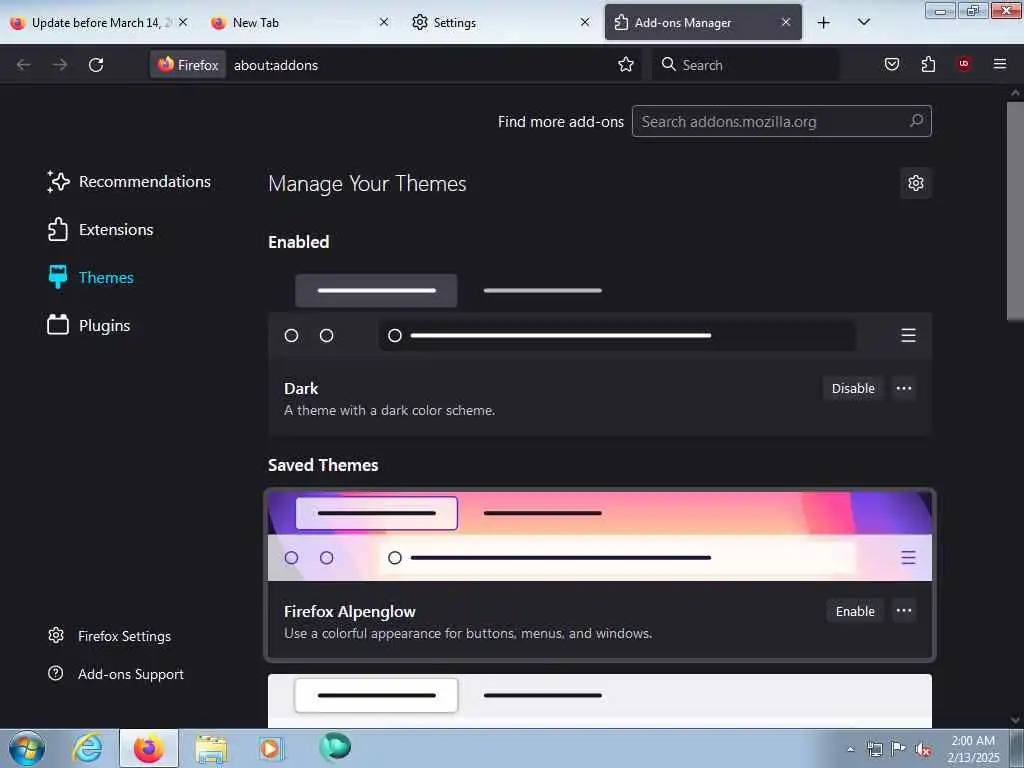This screenshot has width=1024, height=768.
Task: Click the Dark theme preview image
Action: pos(600,313)
